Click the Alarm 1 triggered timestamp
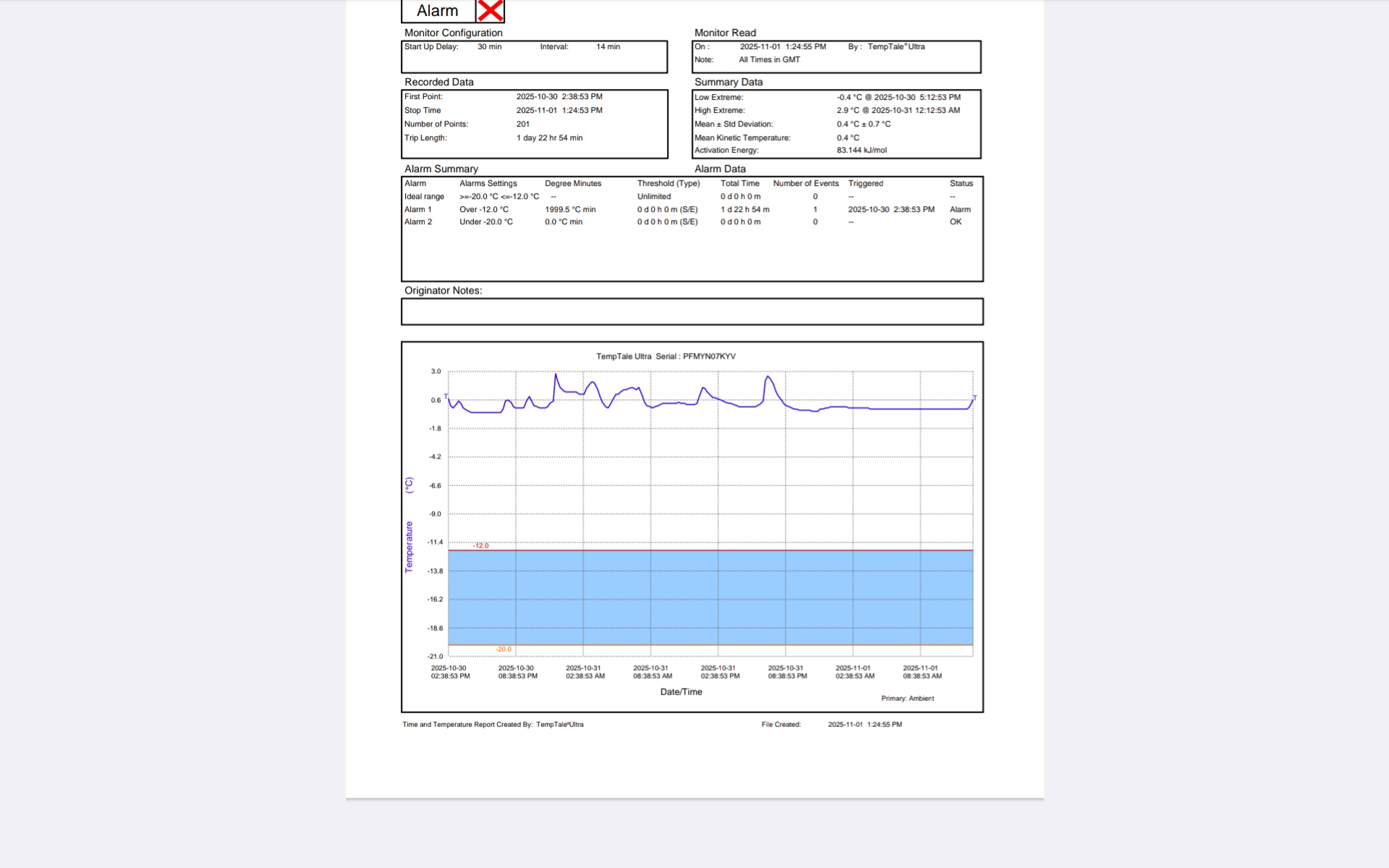Screen dimensions: 1389x868 pyautogui.click(x=891, y=210)
